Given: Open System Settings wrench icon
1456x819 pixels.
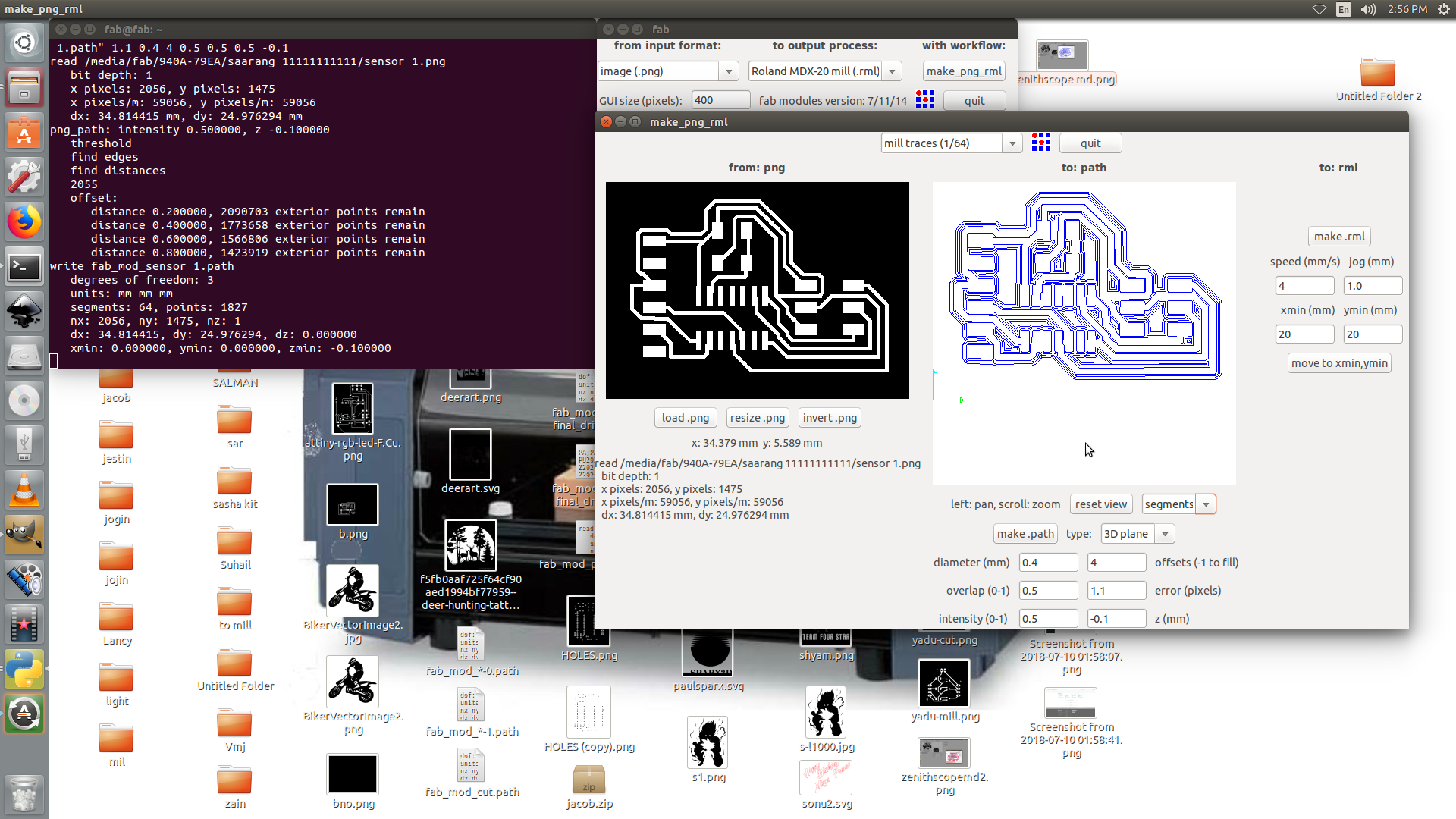Looking at the screenshot, I should coord(24,177).
